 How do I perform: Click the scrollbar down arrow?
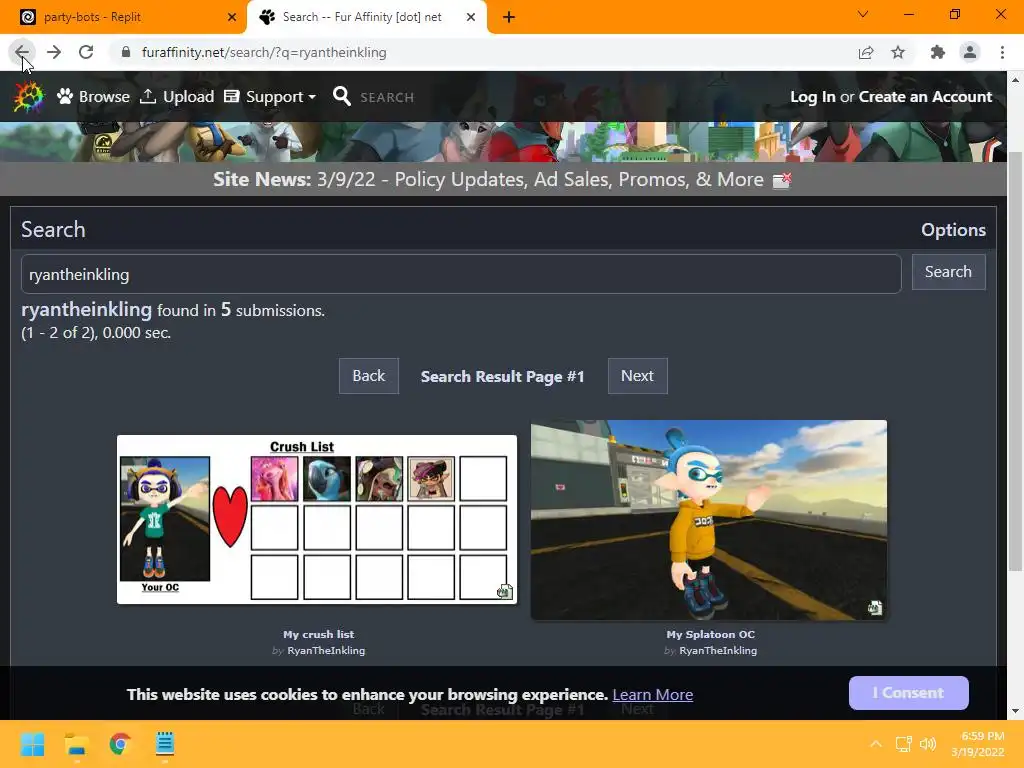coord(1015,711)
